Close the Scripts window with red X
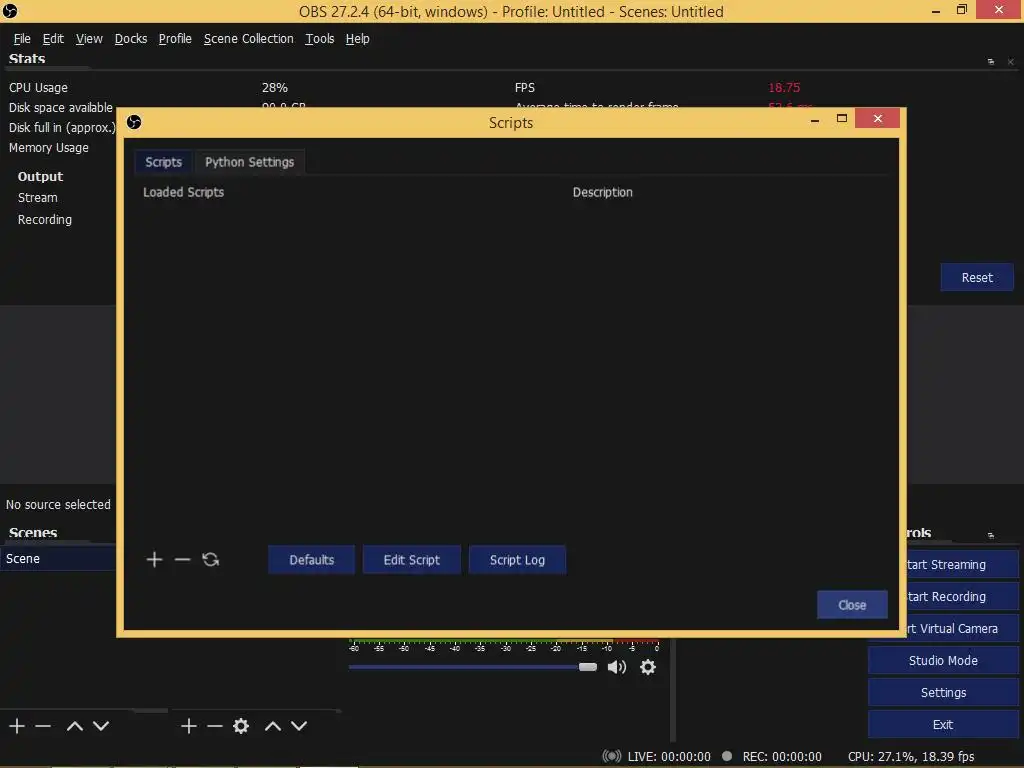Viewport: 1024px width, 768px height. tap(877, 118)
